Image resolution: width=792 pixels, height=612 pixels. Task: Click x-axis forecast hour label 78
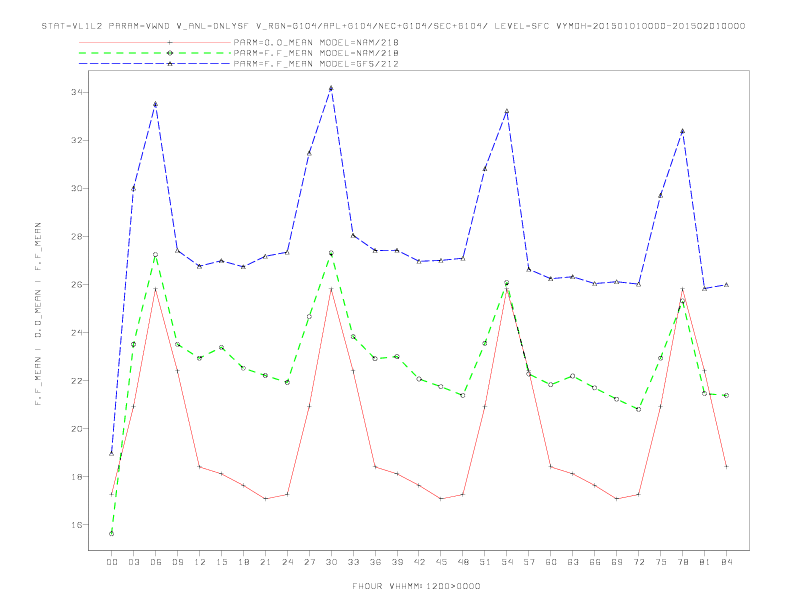(x=682, y=562)
